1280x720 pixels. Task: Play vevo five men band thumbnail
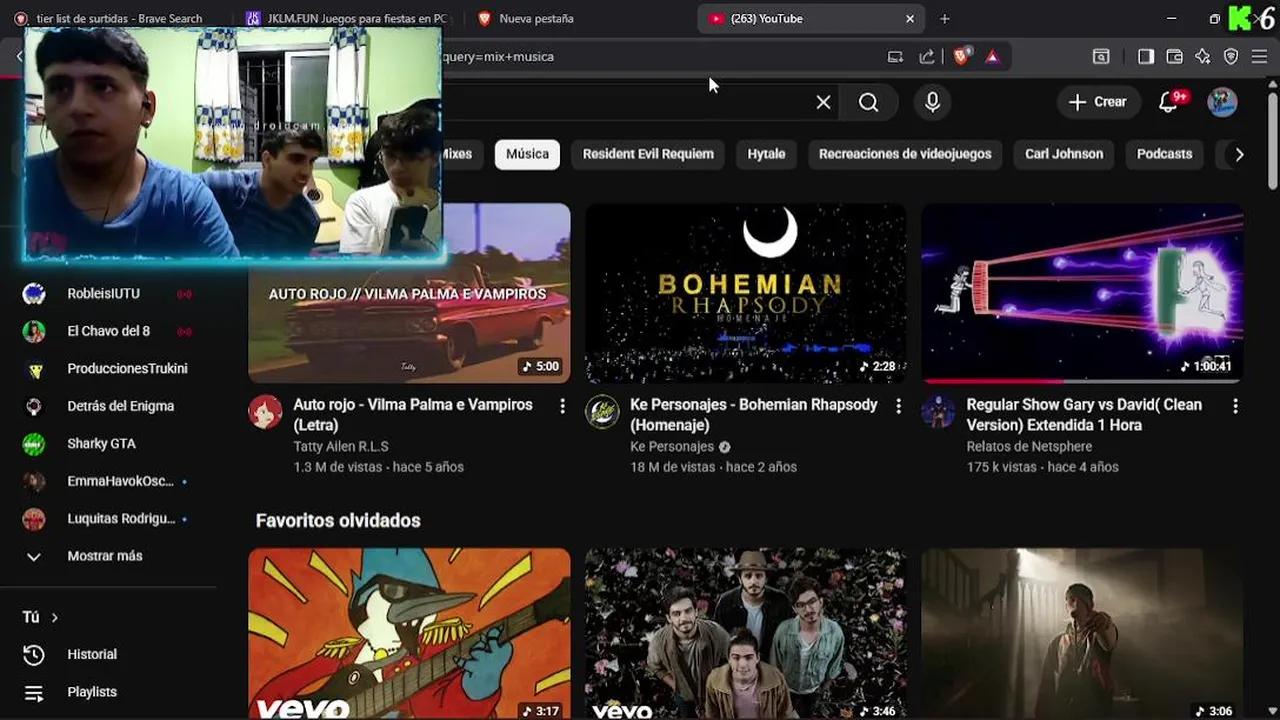(x=746, y=634)
